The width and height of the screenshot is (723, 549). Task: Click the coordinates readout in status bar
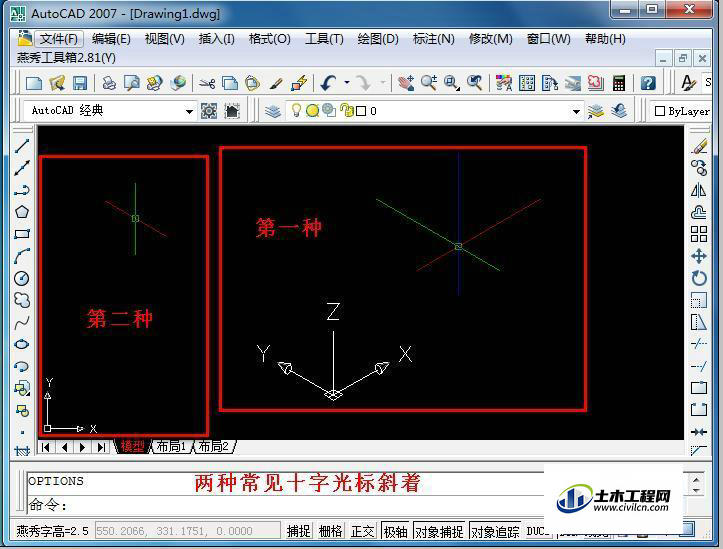pos(188,531)
